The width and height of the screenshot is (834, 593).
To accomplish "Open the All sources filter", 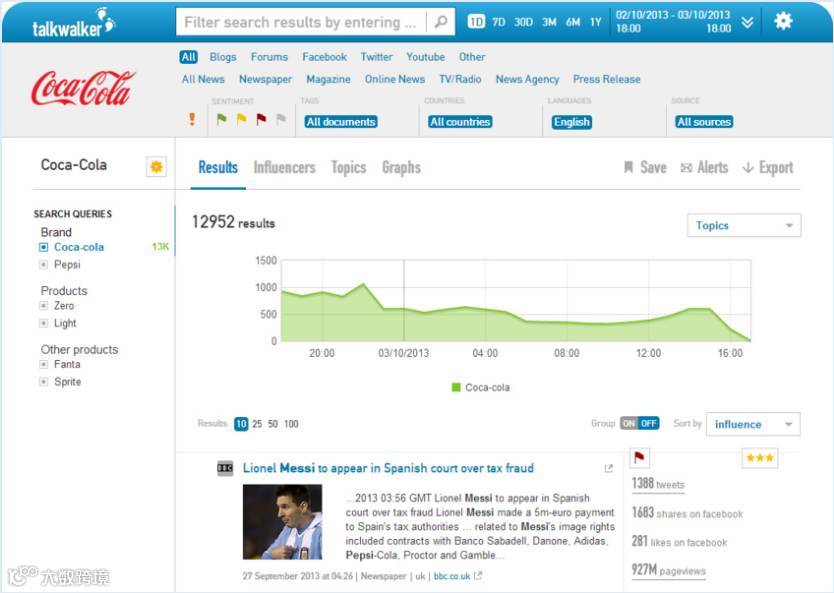I will tap(704, 122).
